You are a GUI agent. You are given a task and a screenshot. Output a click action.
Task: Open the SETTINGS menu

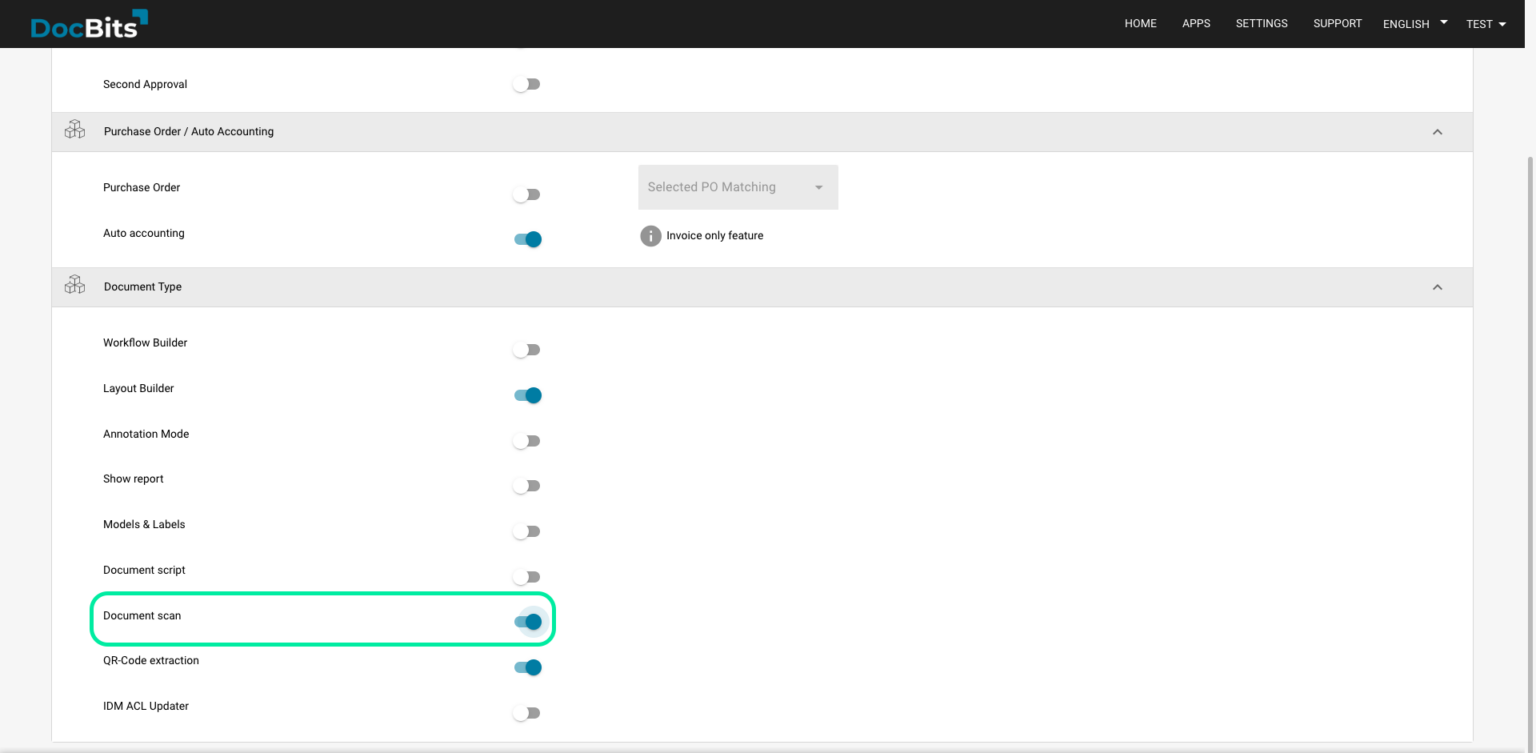tap(1261, 23)
